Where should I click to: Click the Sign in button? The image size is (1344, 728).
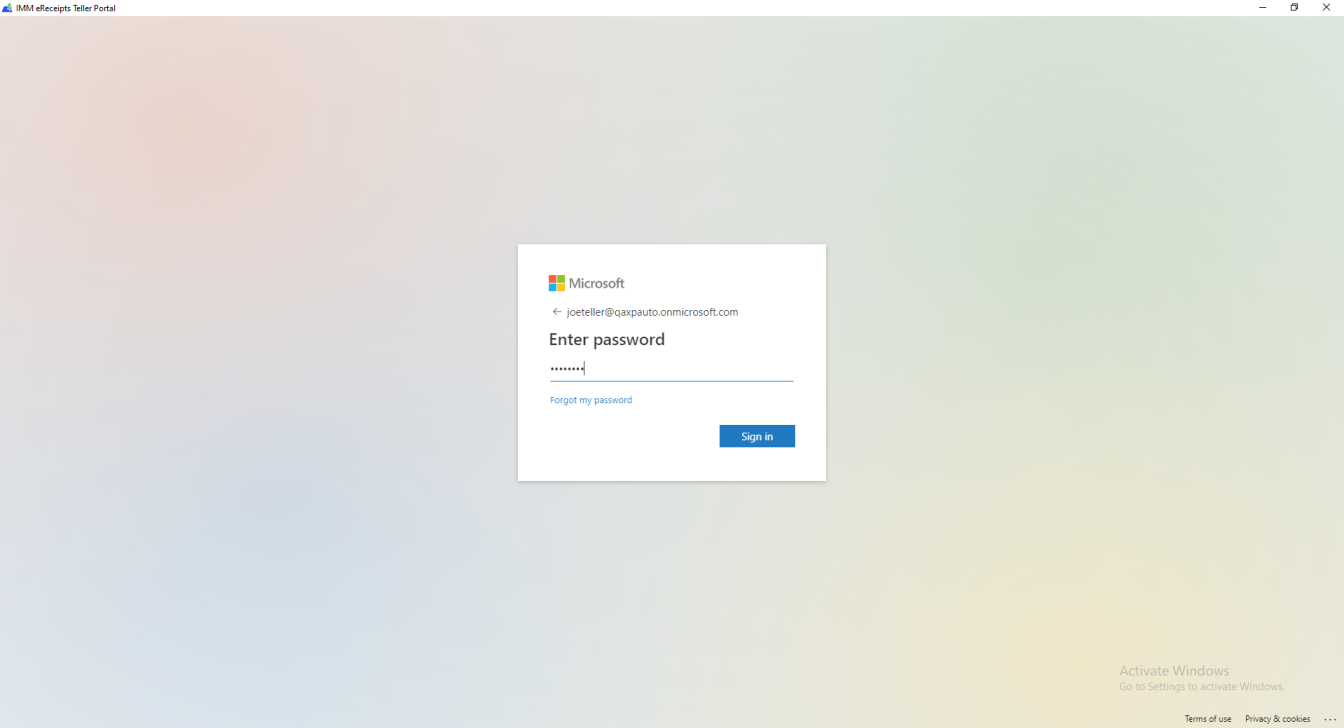click(757, 436)
